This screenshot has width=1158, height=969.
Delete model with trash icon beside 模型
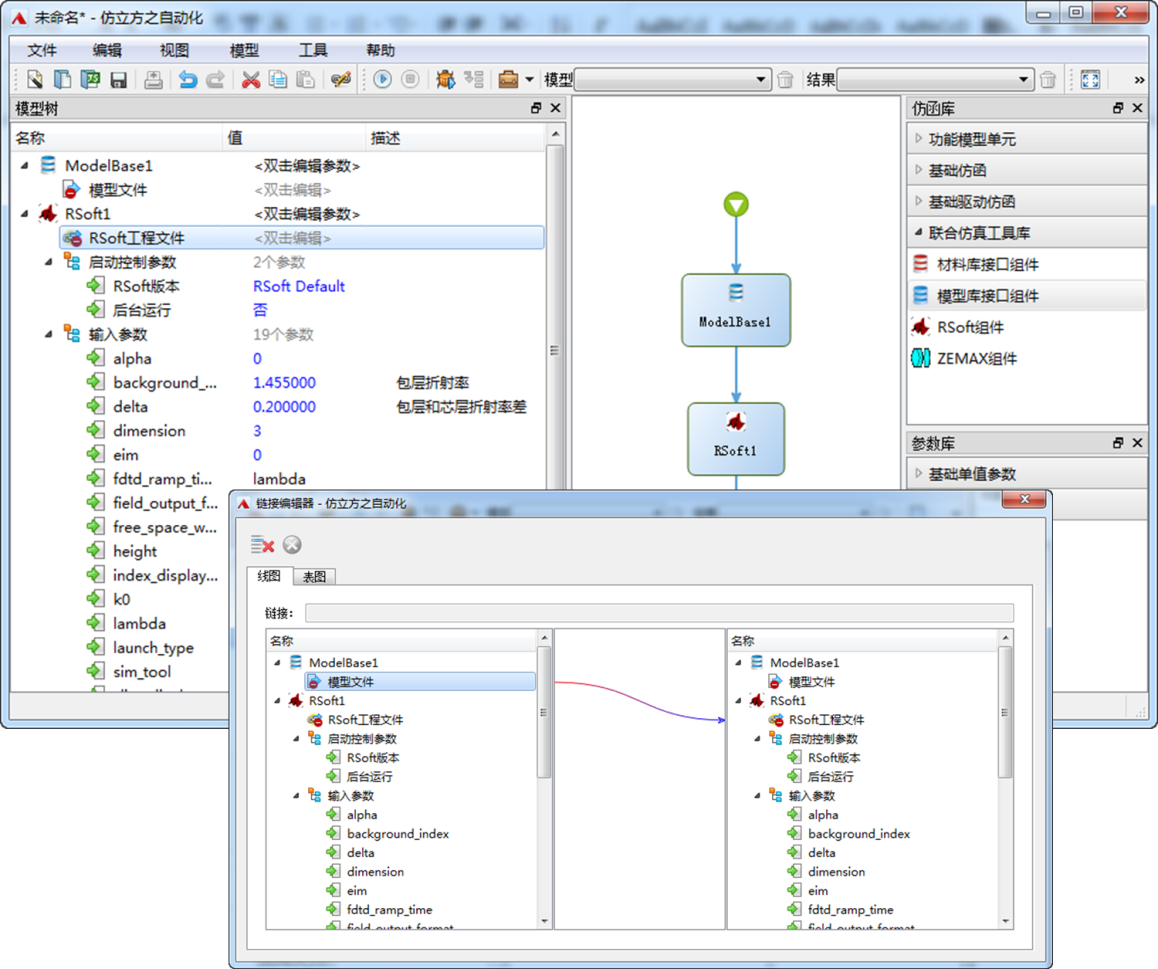click(x=786, y=80)
